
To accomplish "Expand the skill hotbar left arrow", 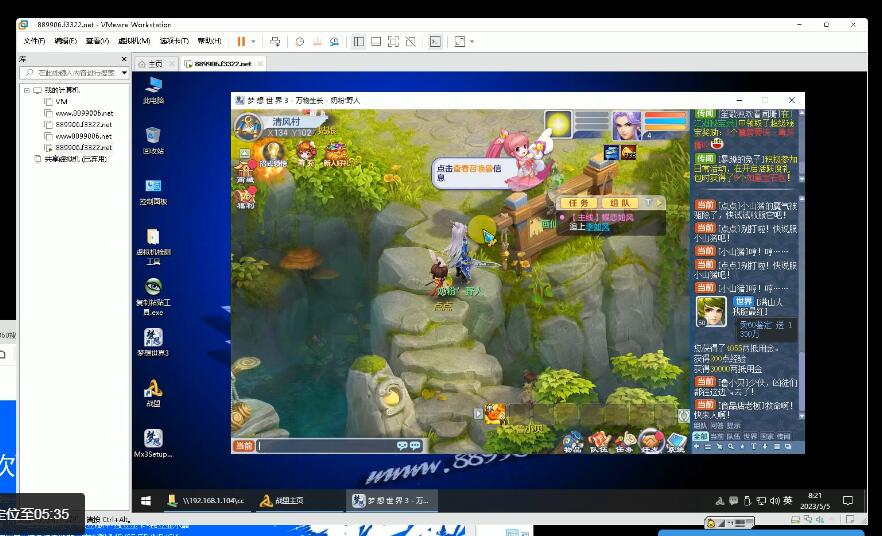I will (x=478, y=414).
